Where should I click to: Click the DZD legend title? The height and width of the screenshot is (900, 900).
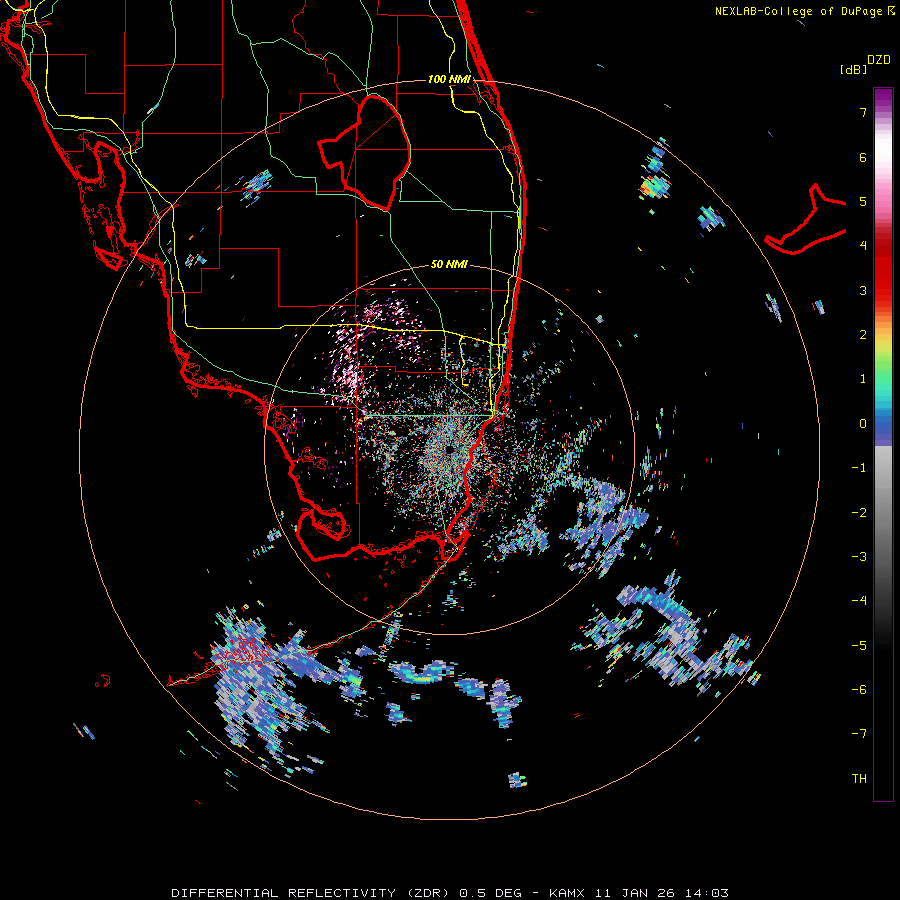tap(879, 60)
